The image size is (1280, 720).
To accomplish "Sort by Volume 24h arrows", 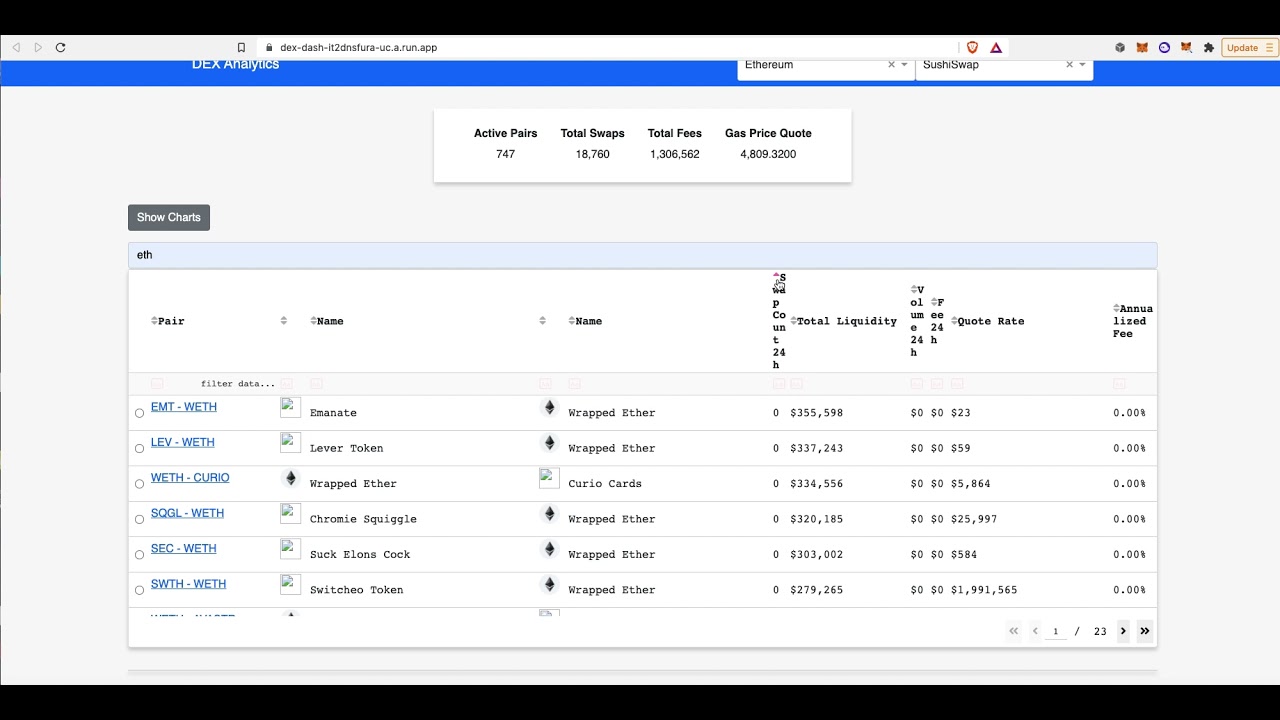I will (x=914, y=290).
